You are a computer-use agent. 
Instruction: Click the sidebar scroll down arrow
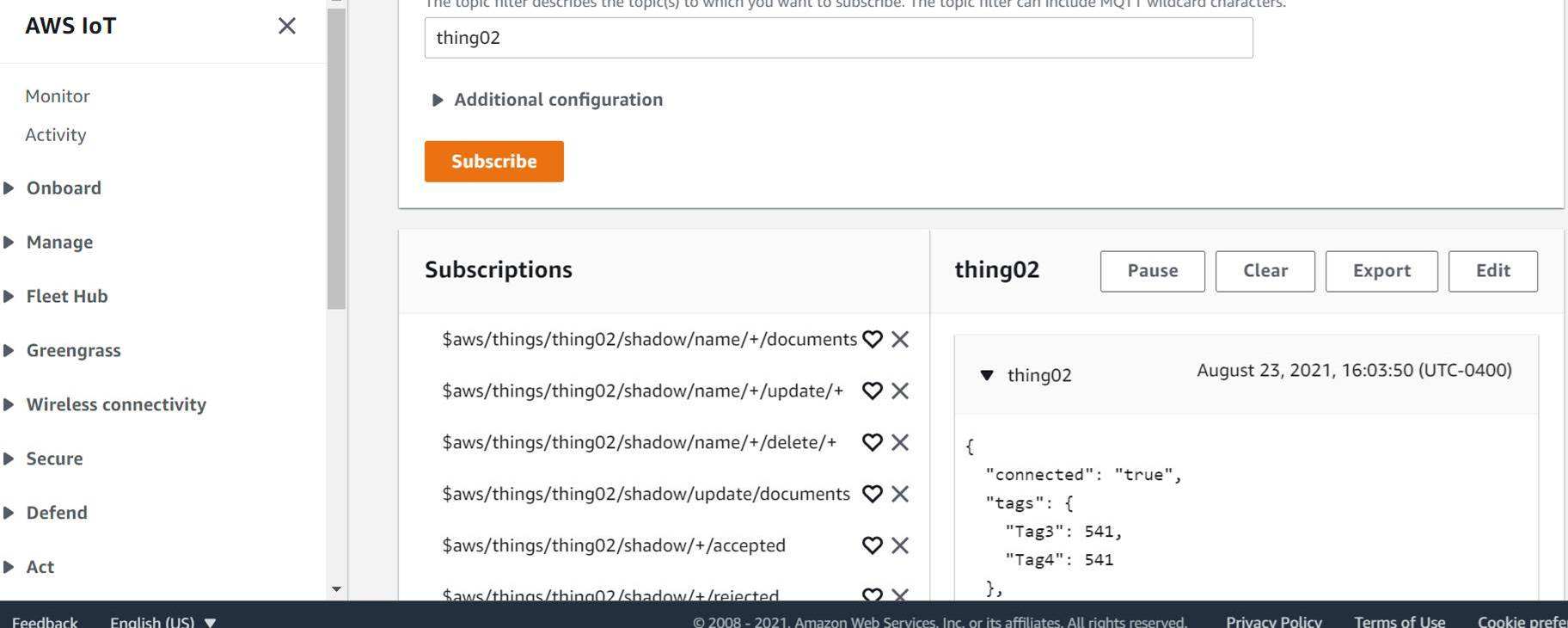click(x=336, y=589)
